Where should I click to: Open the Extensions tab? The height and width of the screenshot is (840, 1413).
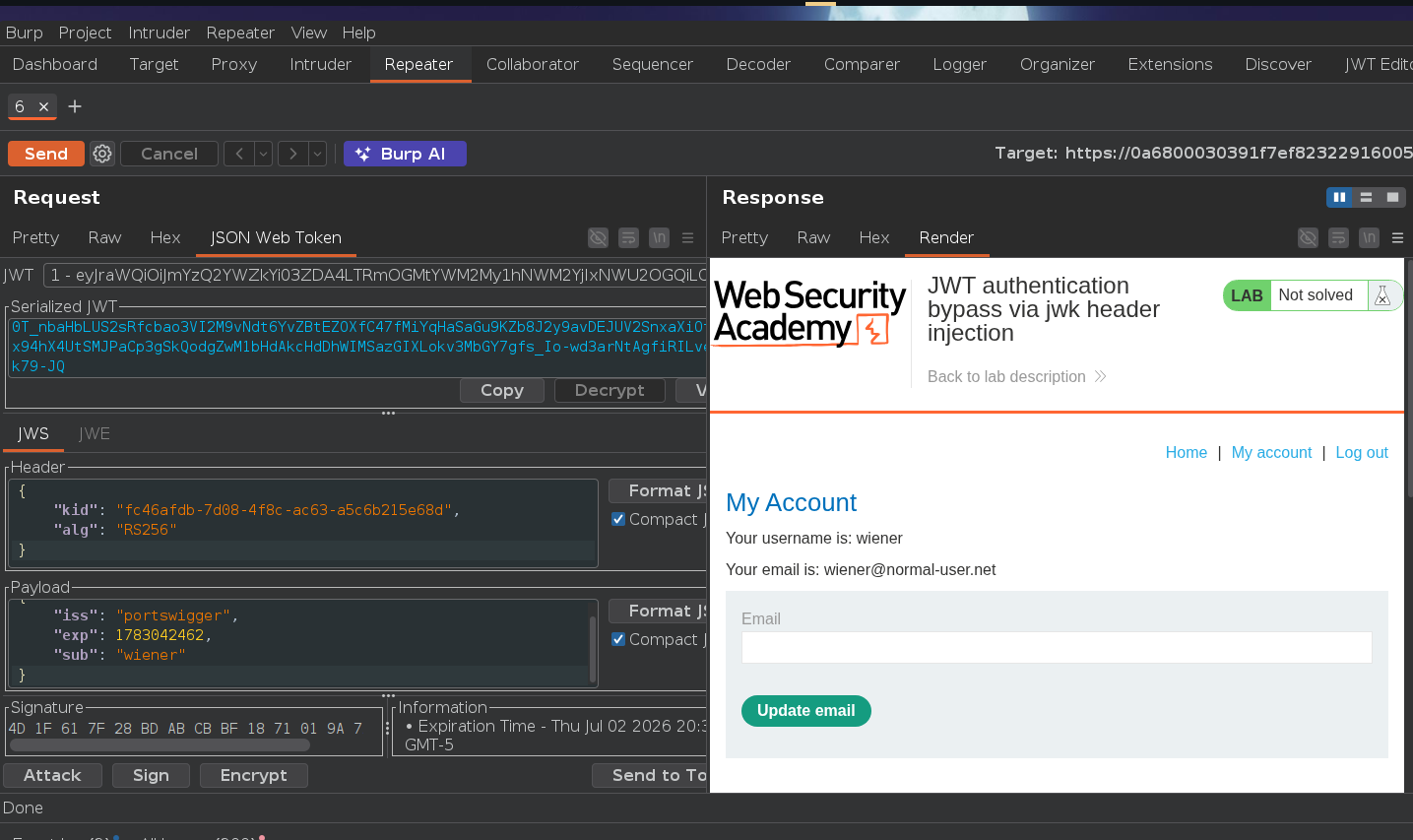(1170, 64)
